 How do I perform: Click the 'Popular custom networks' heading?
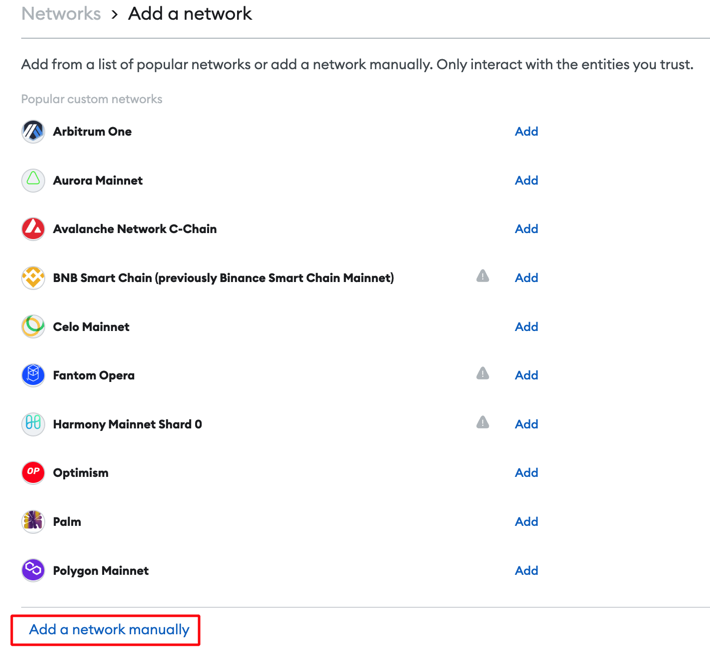[x=92, y=99]
